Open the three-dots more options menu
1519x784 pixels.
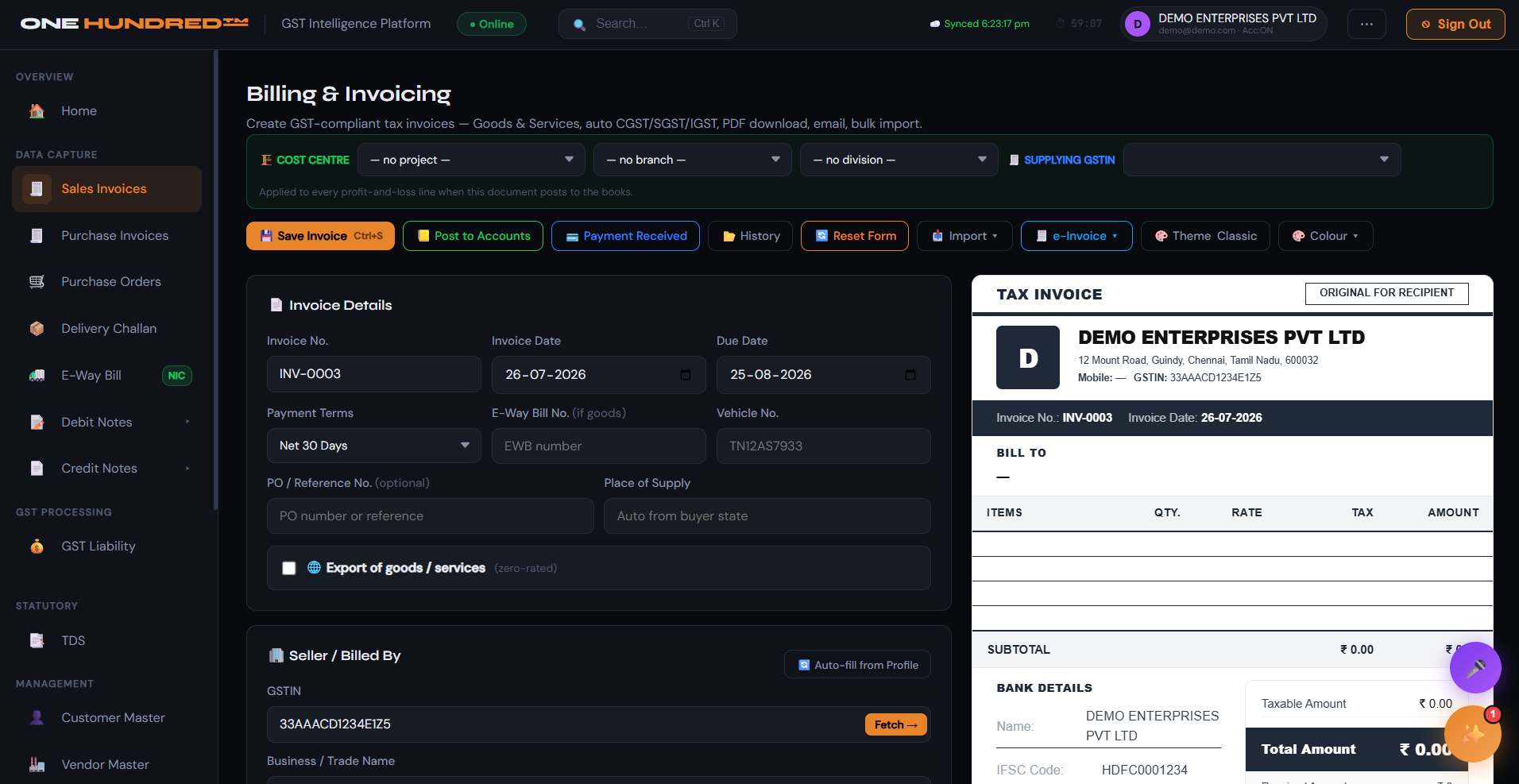click(1366, 24)
